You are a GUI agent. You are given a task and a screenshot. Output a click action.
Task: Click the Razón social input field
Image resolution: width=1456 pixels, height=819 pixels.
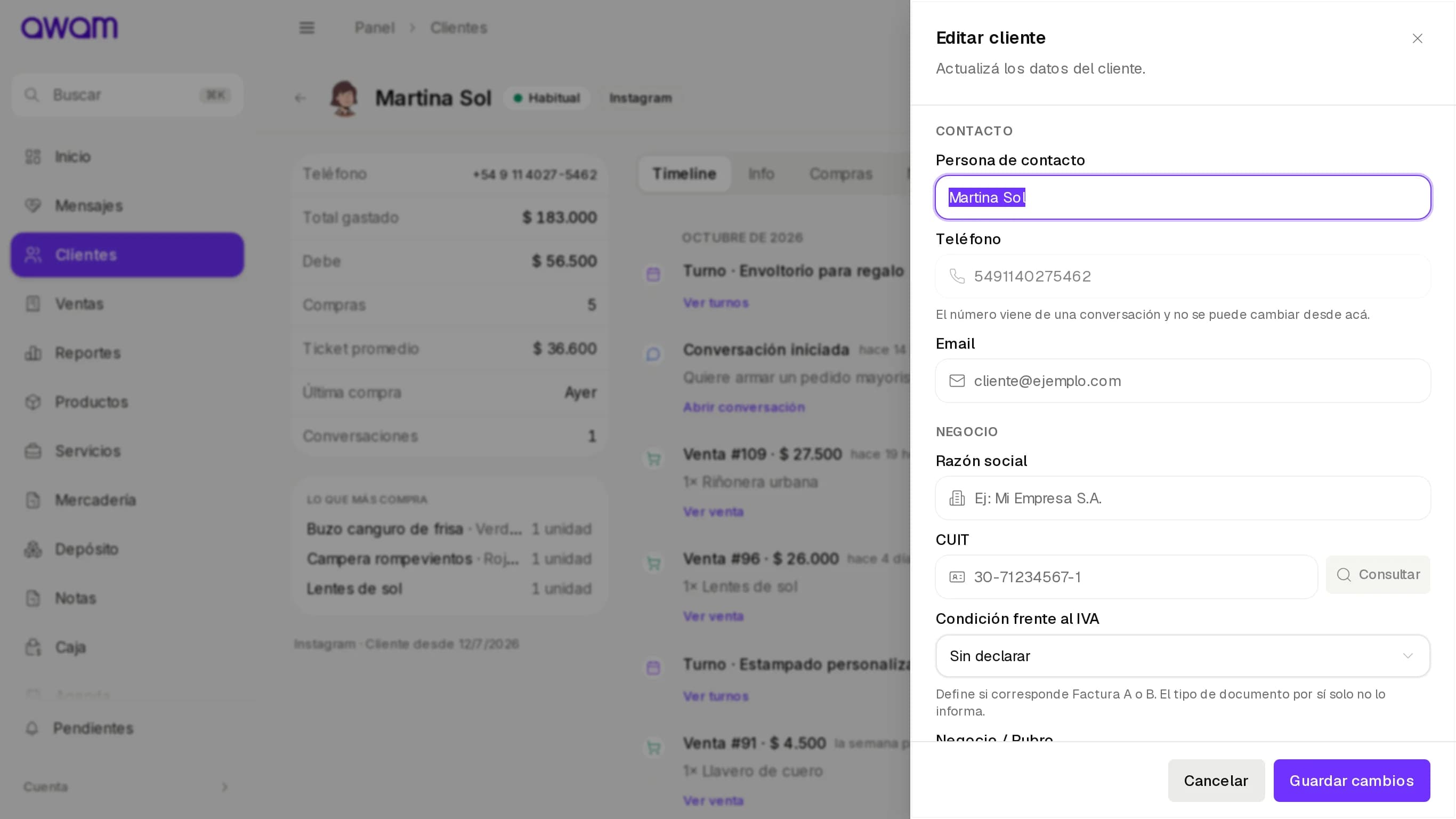point(1183,497)
